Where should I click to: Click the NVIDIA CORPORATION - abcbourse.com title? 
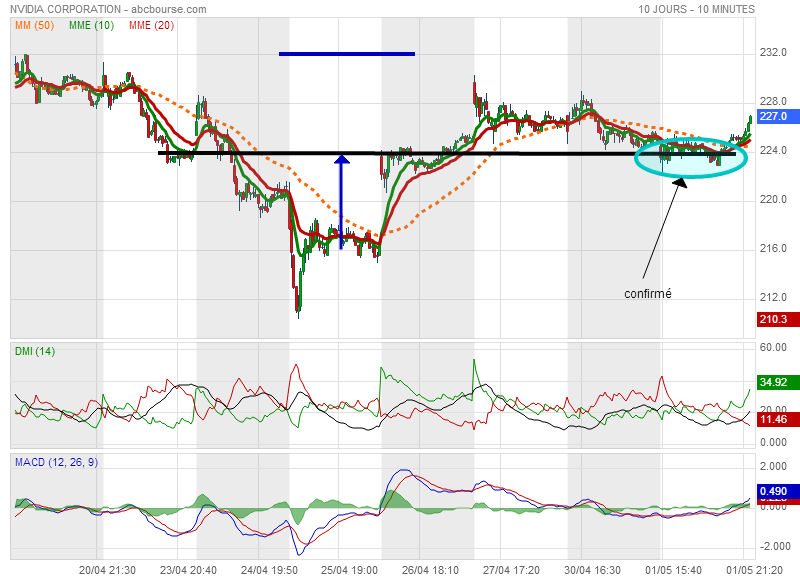pos(108,9)
